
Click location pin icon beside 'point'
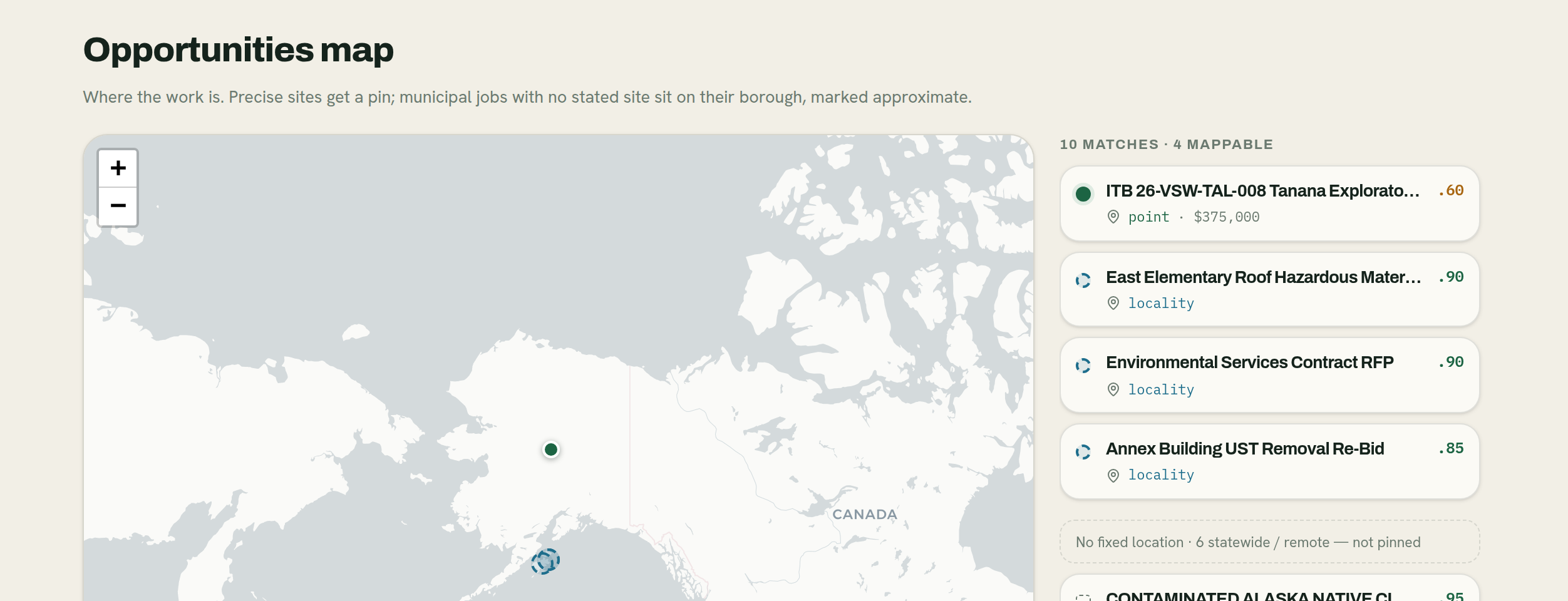tap(1113, 217)
